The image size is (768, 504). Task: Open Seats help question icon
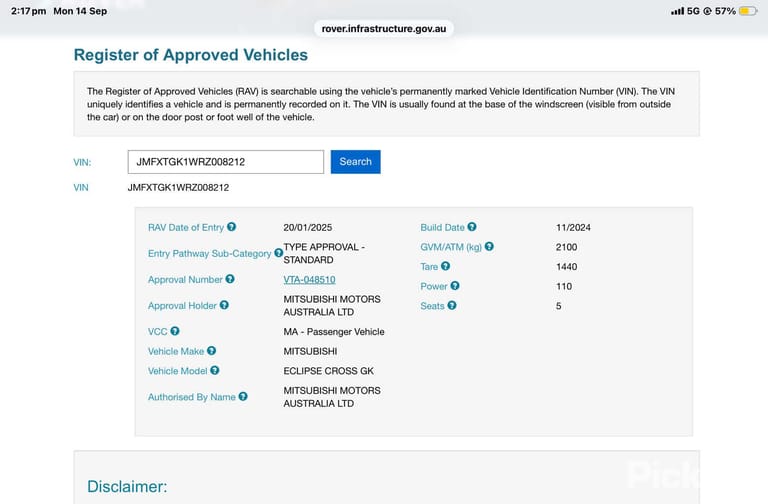[452, 305]
